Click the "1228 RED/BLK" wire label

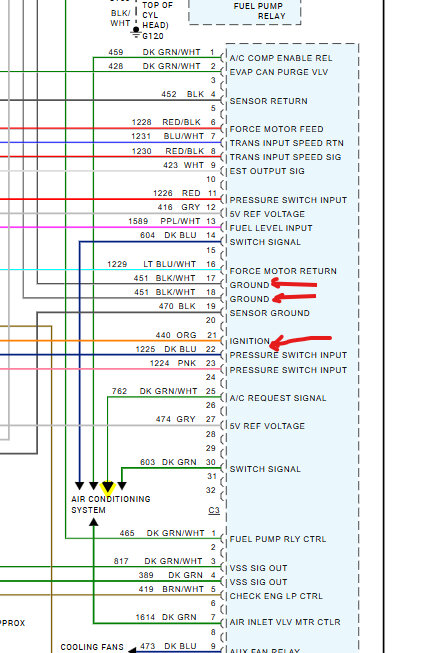166,122
